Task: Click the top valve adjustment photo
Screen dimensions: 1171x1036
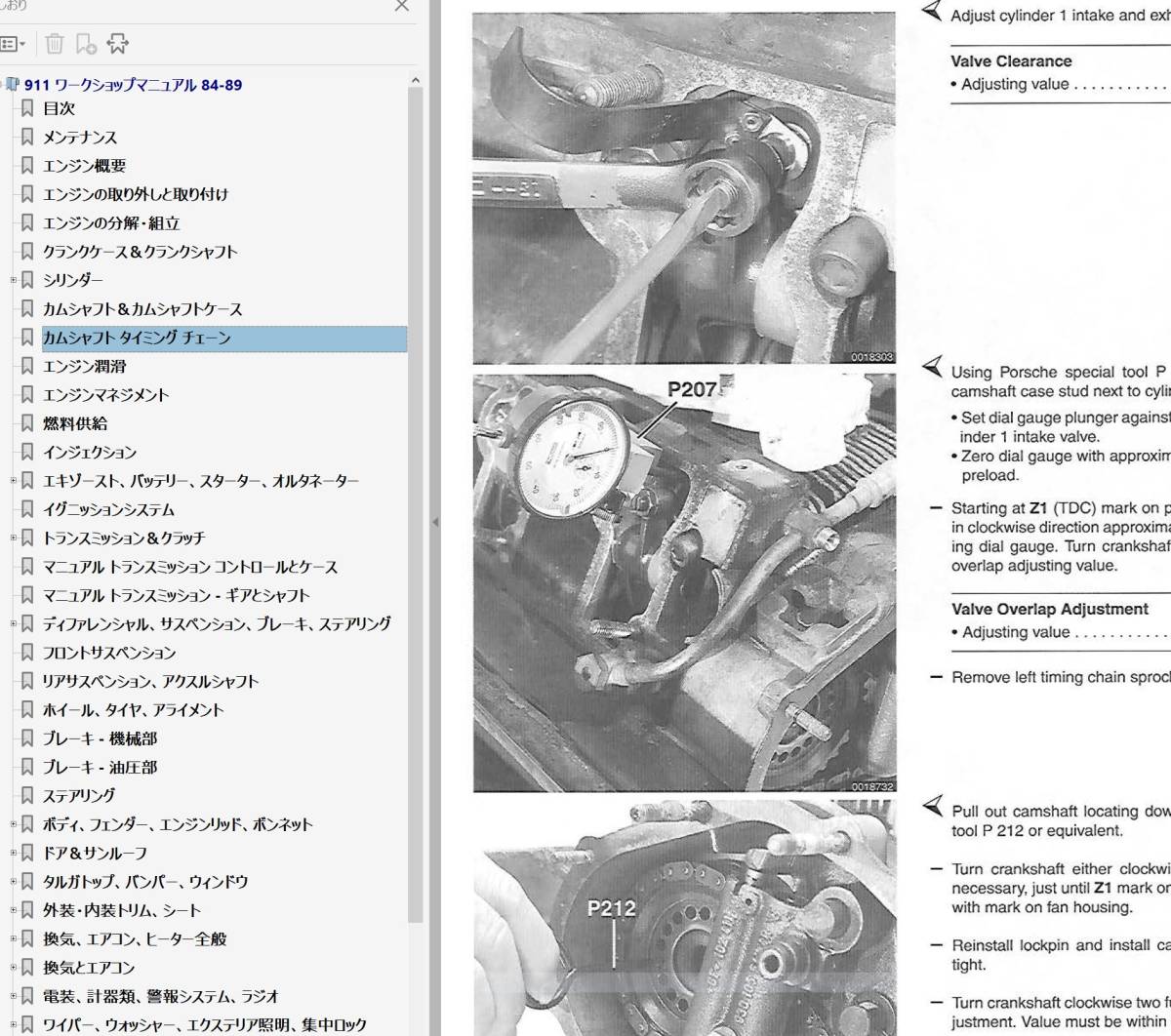Action: (x=684, y=188)
